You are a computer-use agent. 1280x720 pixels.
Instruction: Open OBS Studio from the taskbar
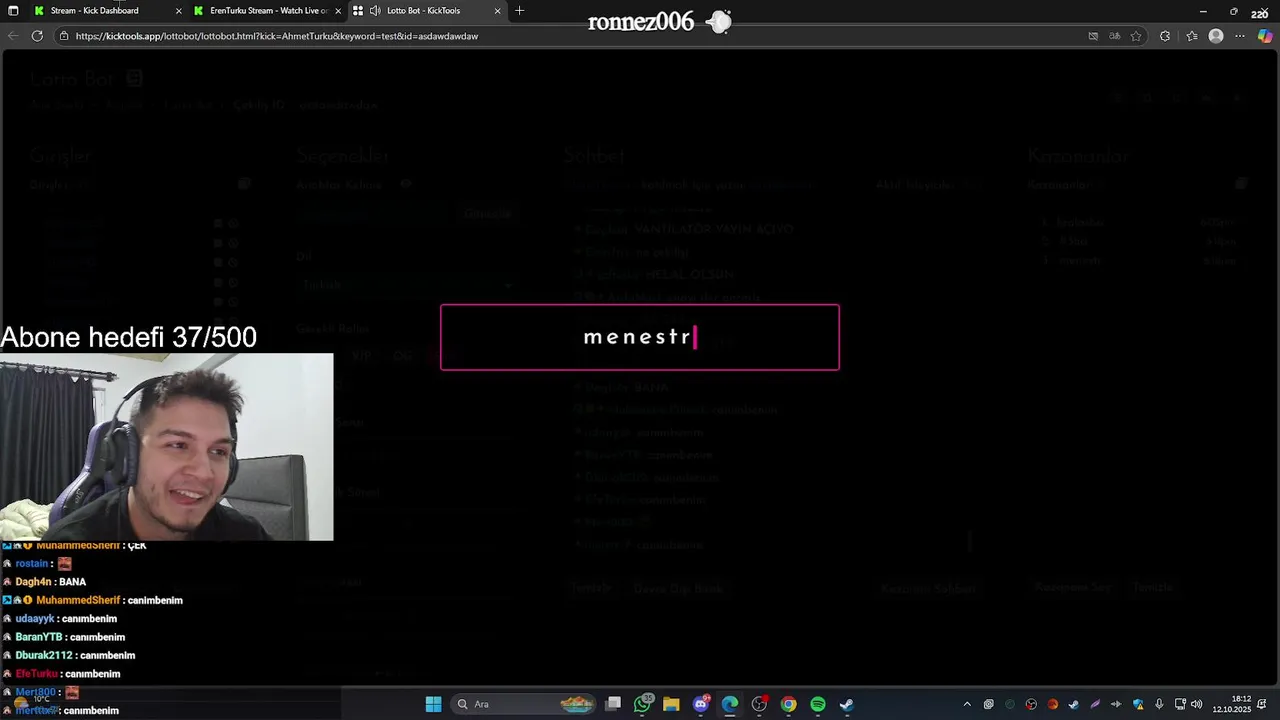click(759, 704)
